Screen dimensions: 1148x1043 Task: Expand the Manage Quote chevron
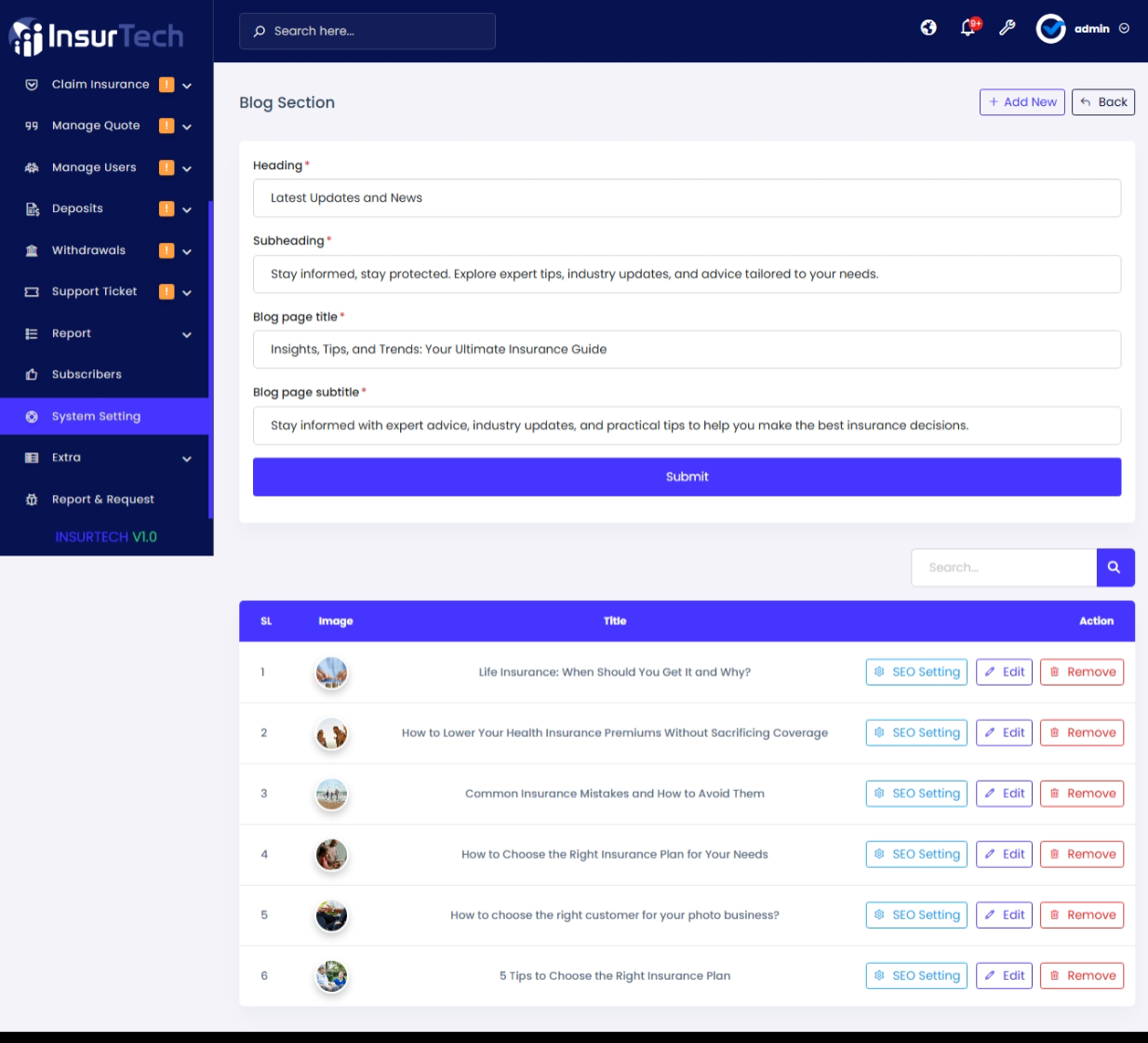click(187, 127)
